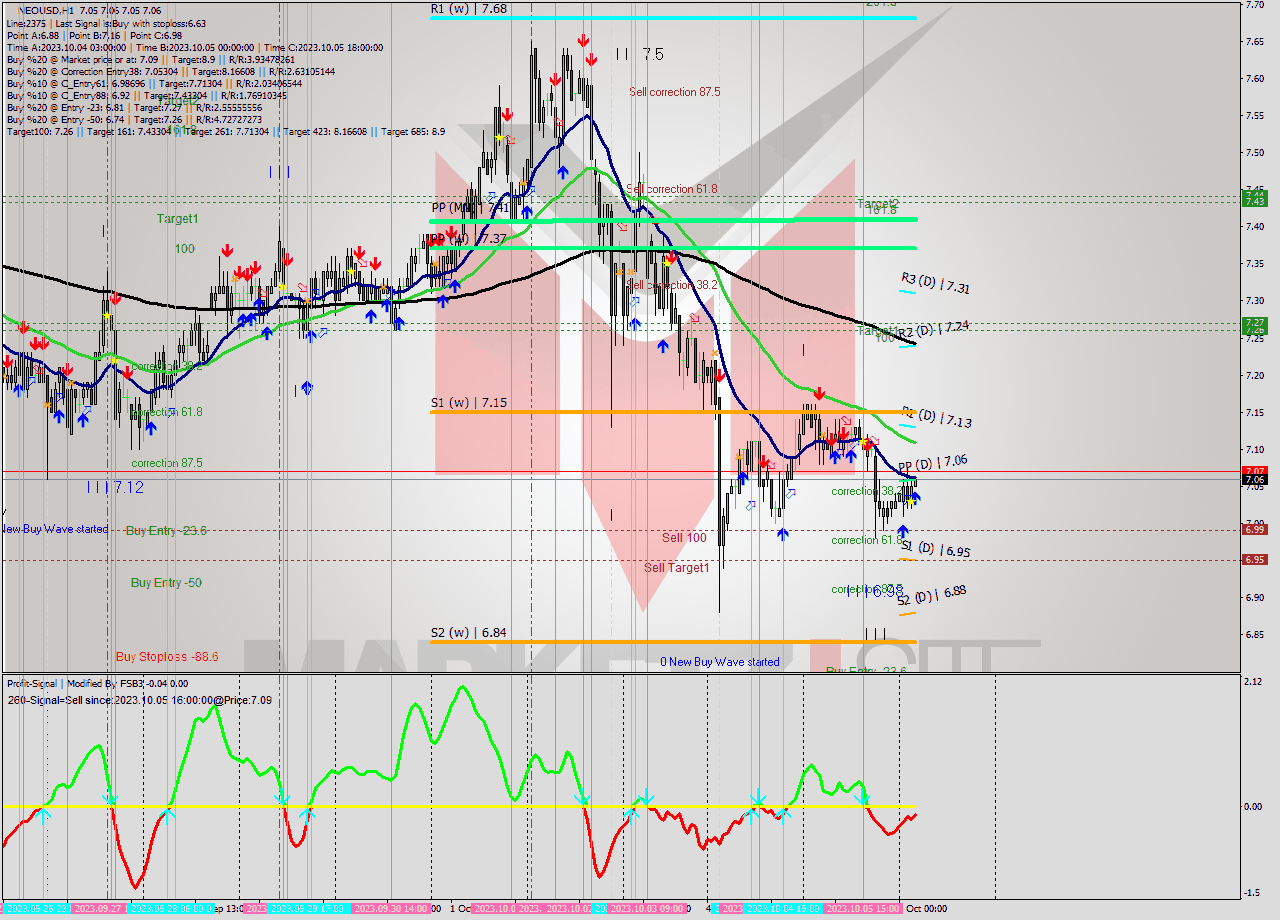The height and width of the screenshot is (920, 1280).
Task: Click the 6.85 price axis tick
Action: pyautogui.click(x=1254, y=634)
